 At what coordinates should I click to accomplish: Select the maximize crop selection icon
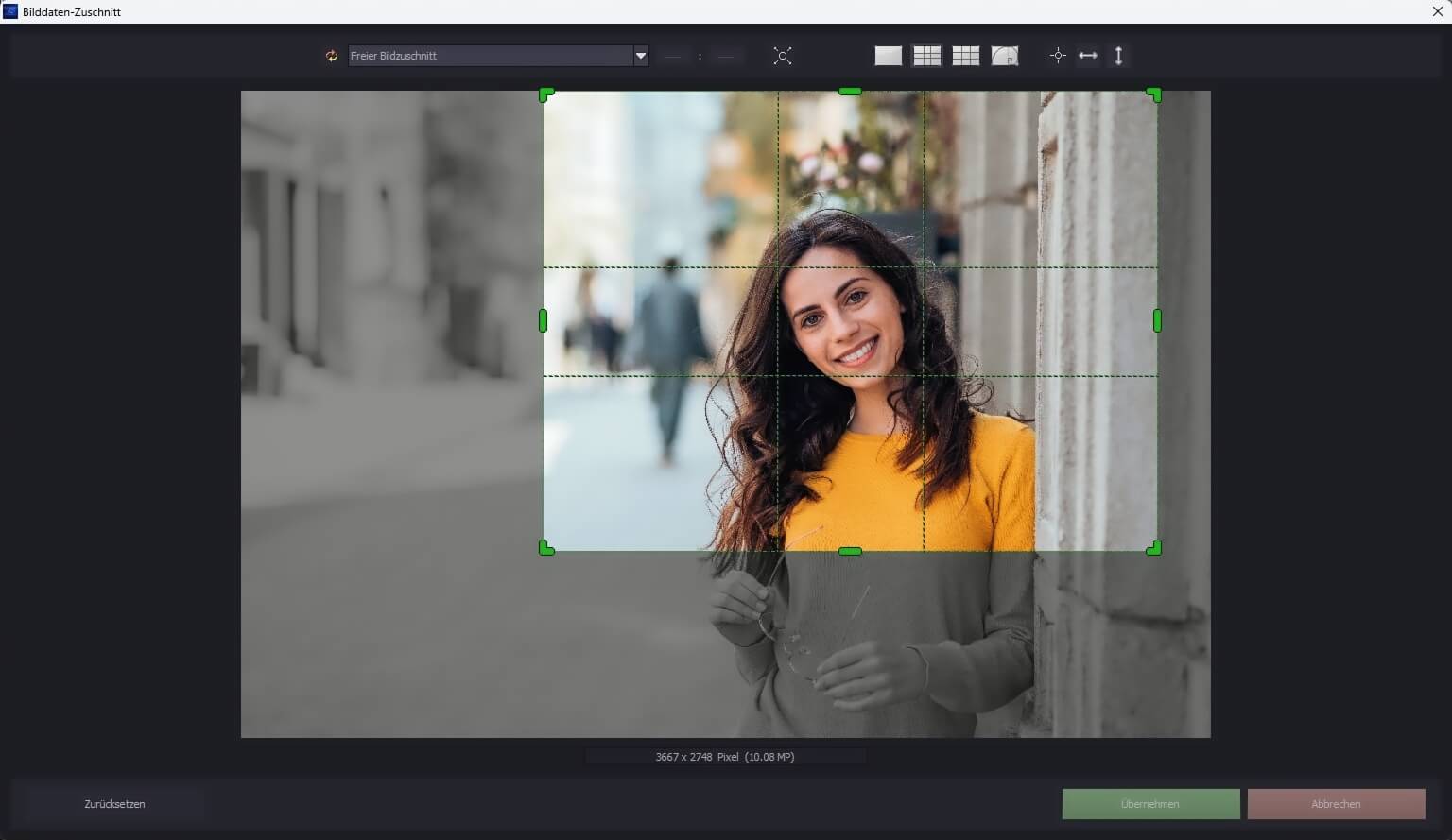tap(783, 56)
